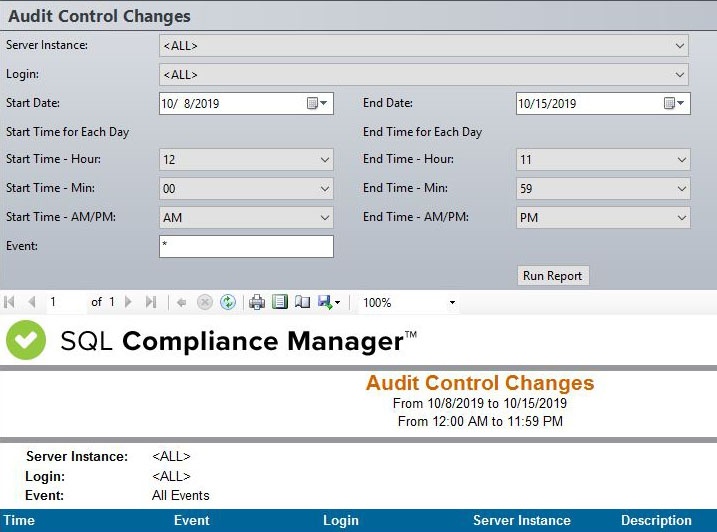Viewport: 717px width, 532px height.
Task: Toggle the Print Layout view icon
Action: click(280, 302)
